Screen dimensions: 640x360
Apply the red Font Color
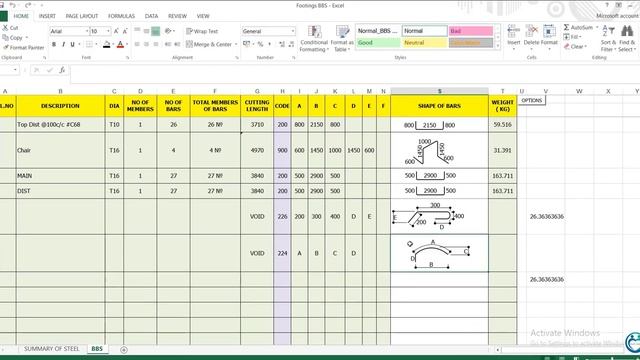120,44
